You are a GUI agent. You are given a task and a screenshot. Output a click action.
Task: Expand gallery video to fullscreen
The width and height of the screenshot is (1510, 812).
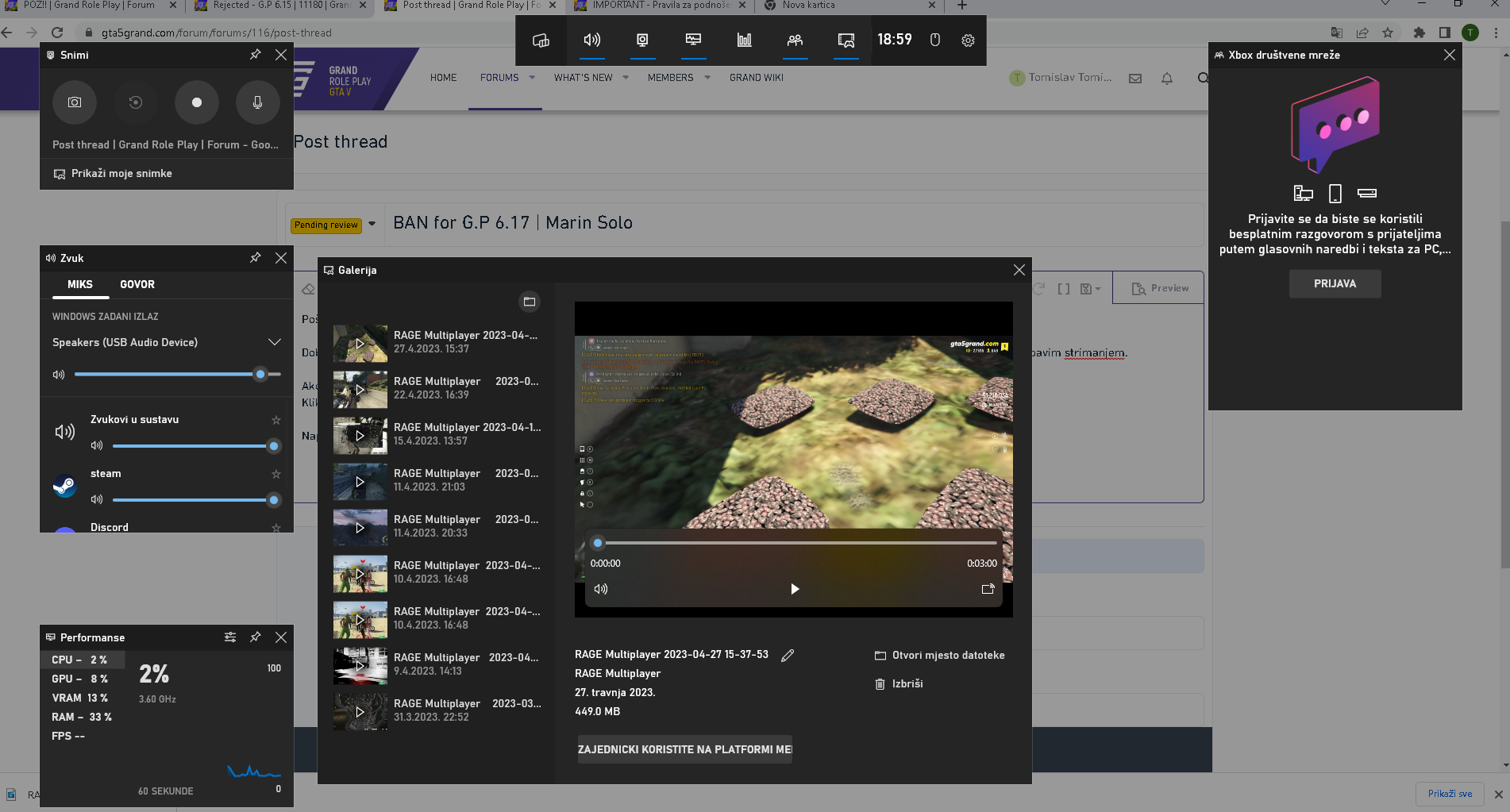[x=988, y=589]
